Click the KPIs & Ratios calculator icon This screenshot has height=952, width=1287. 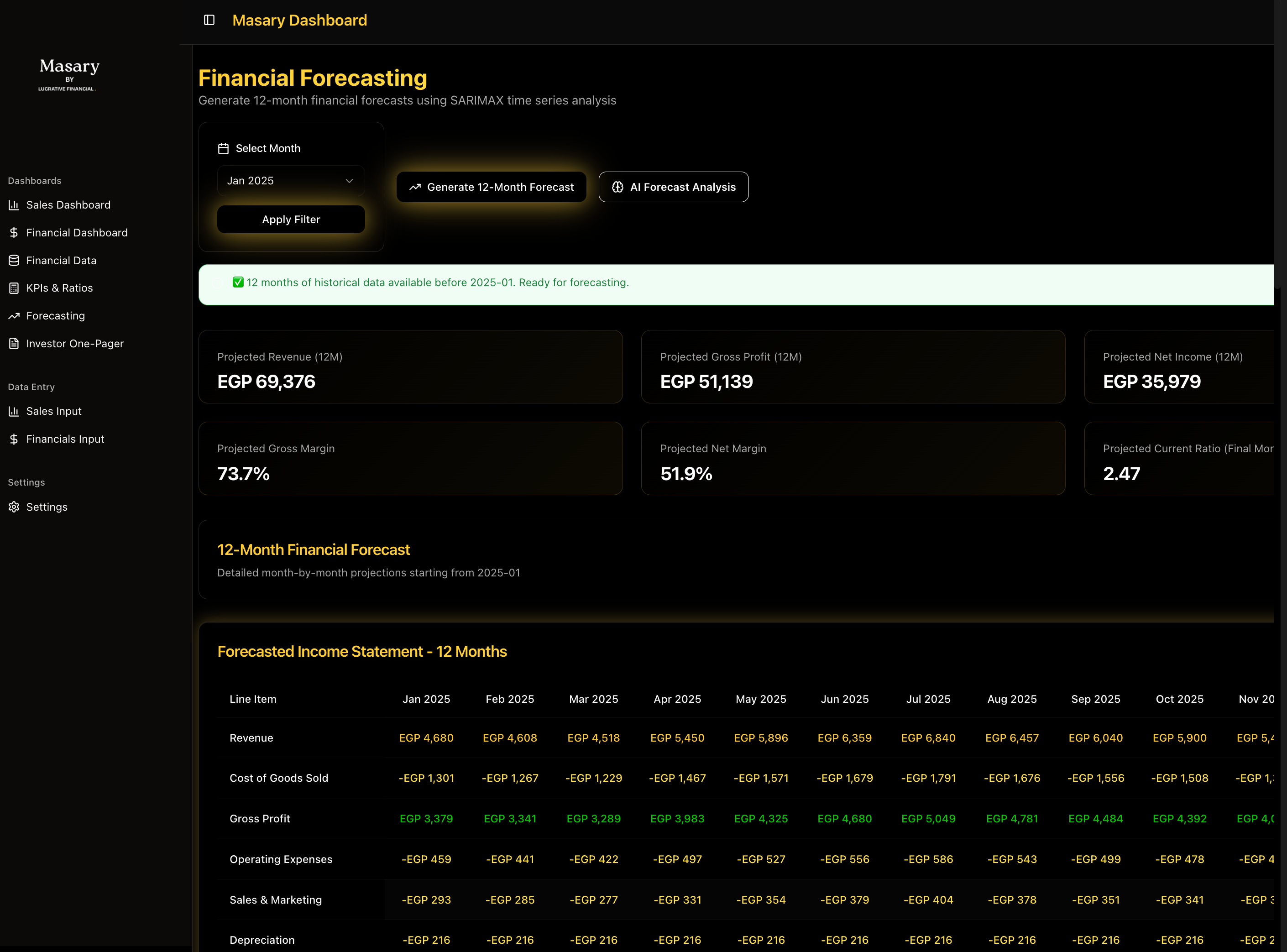[14, 288]
